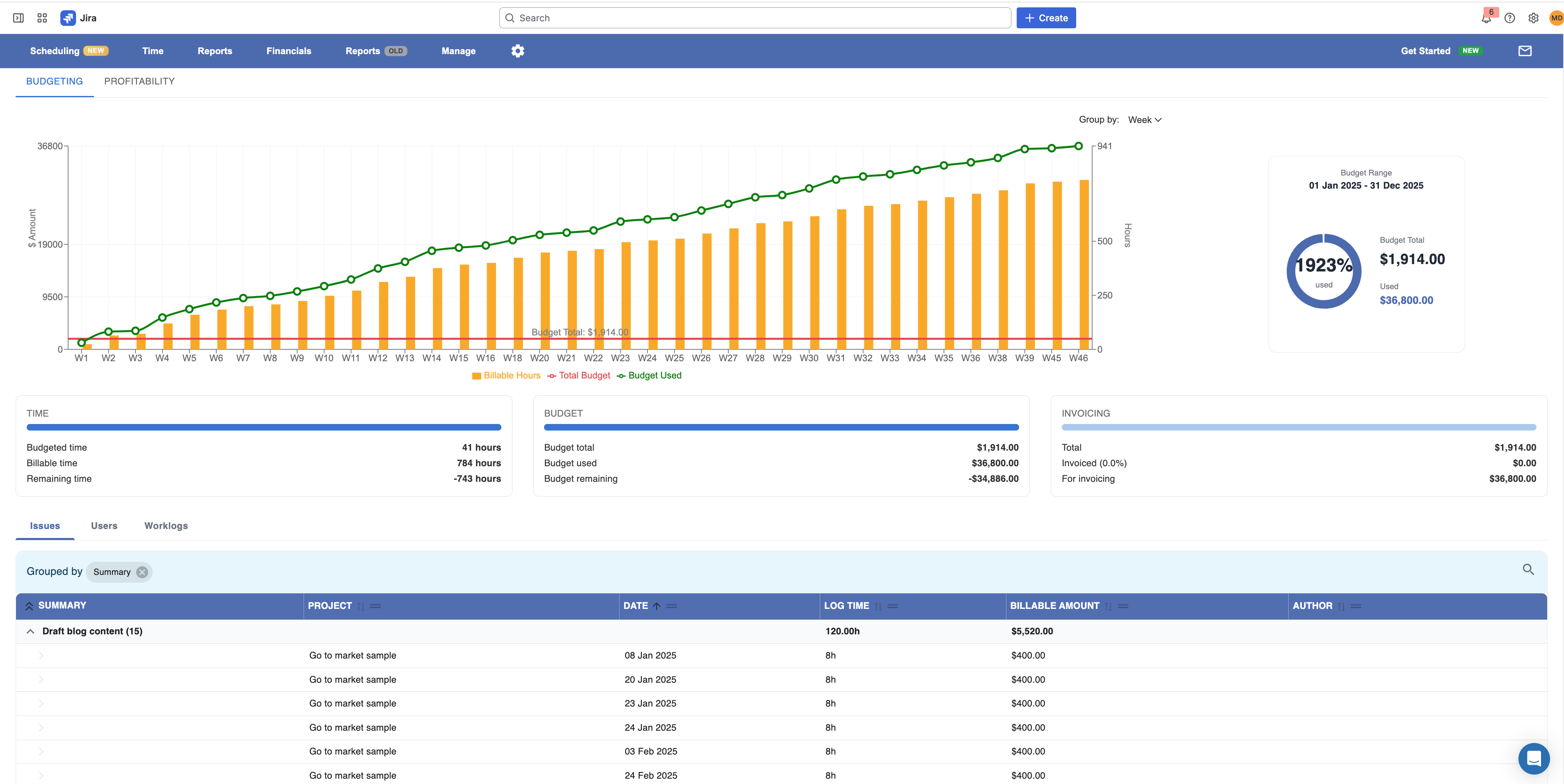This screenshot has width=1564, height=784.
Task: Open the mail envelope icon
Action: [x=1525, y=51]
